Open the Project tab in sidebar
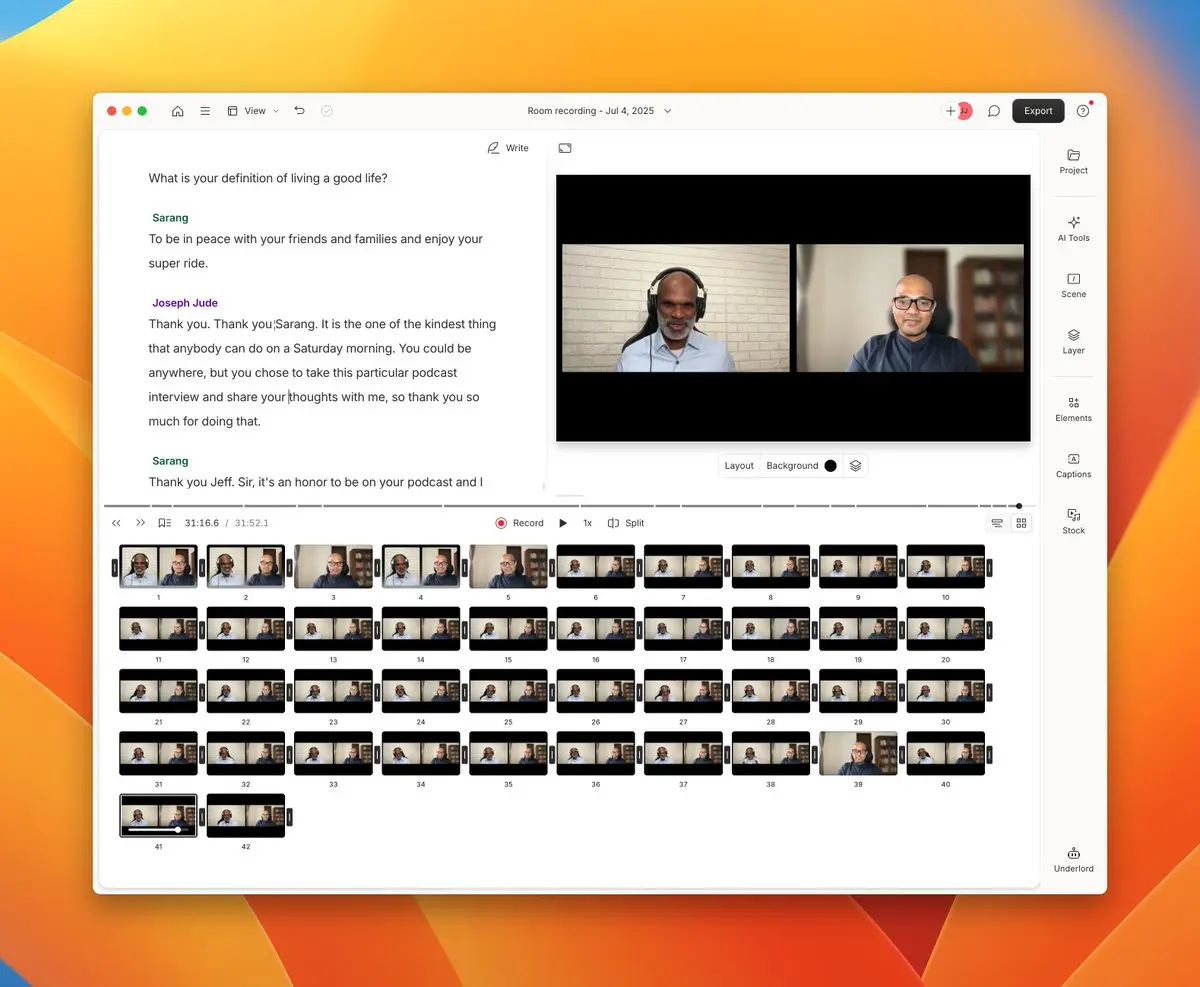 coord(1073,161)
